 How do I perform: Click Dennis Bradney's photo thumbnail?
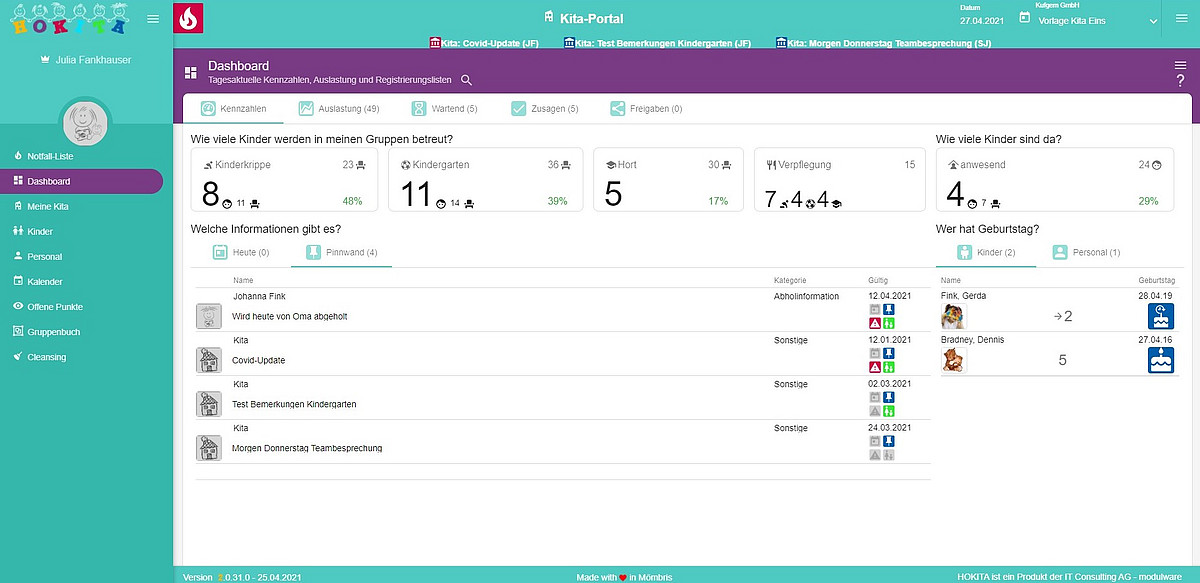954,360
